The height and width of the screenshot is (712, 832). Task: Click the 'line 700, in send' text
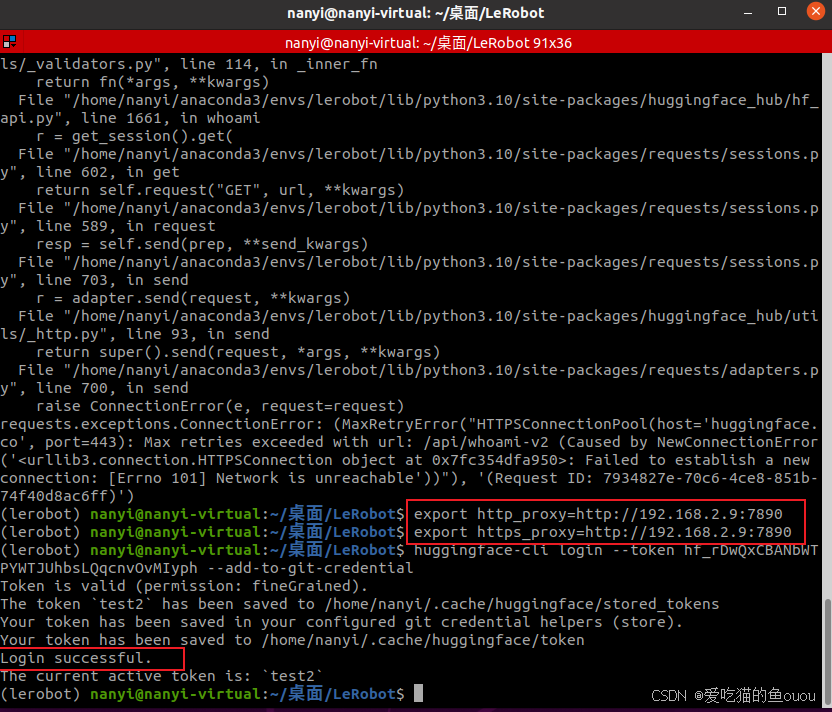(x=112, y=388)
